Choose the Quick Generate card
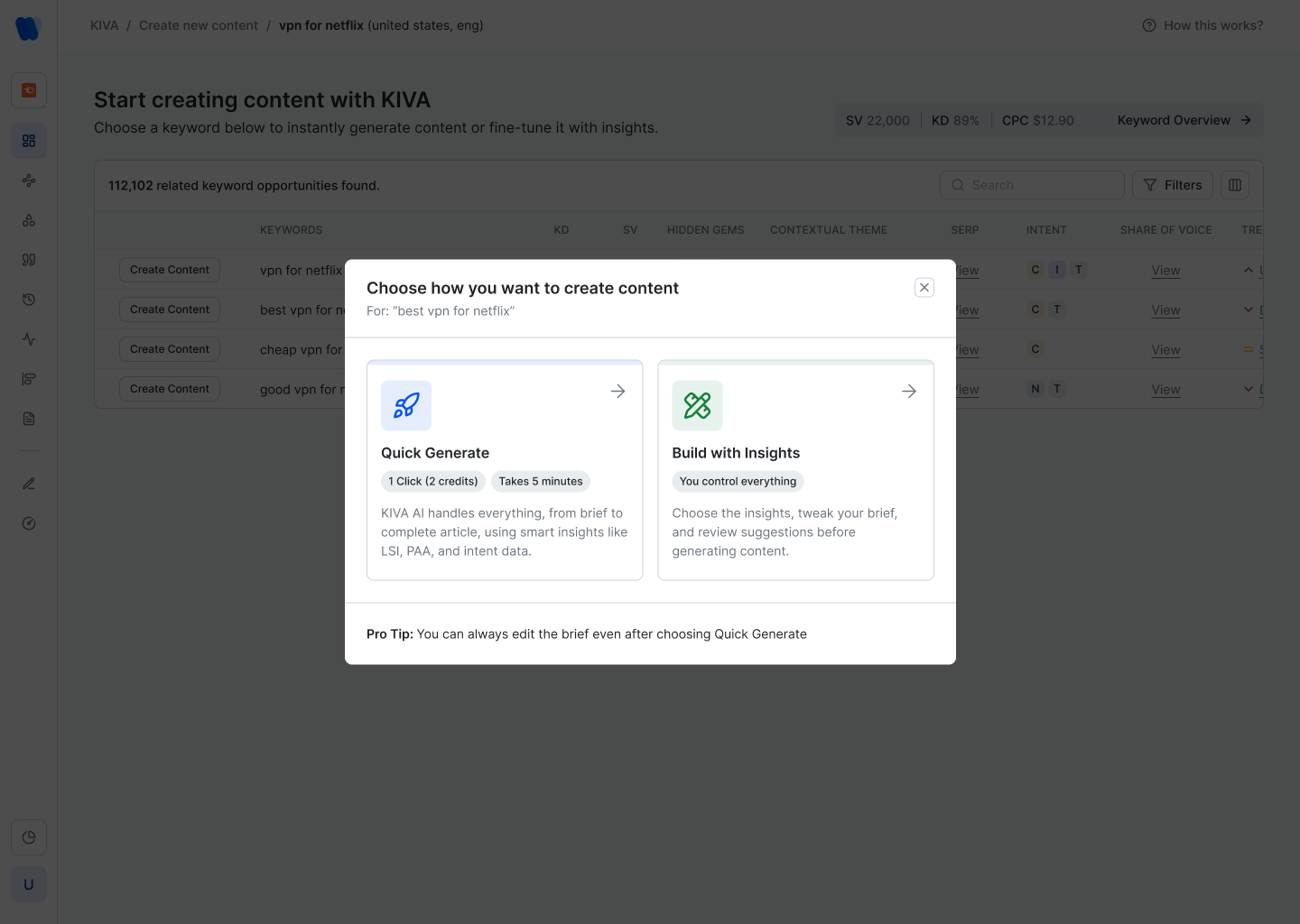The width and height of the screenshot is (1300, 924). 505,470
